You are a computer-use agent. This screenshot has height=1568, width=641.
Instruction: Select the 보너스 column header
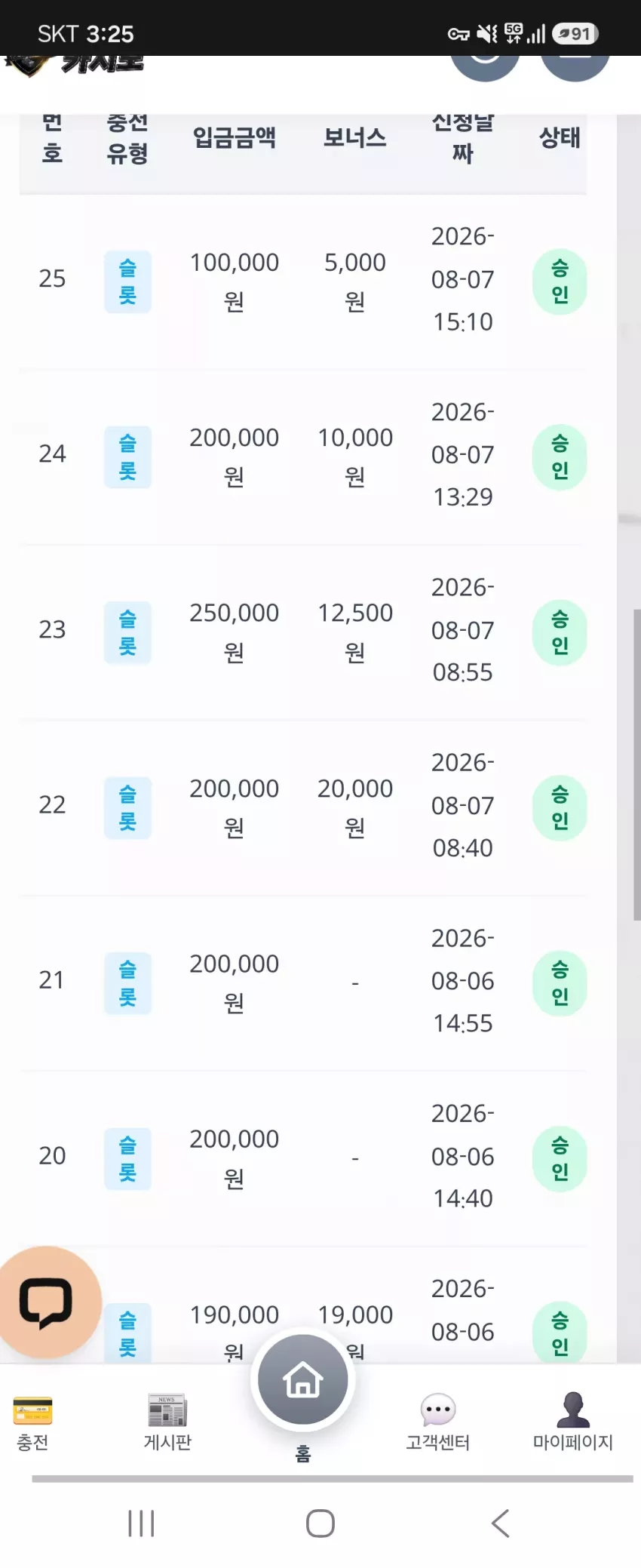[x=355, y=137]
